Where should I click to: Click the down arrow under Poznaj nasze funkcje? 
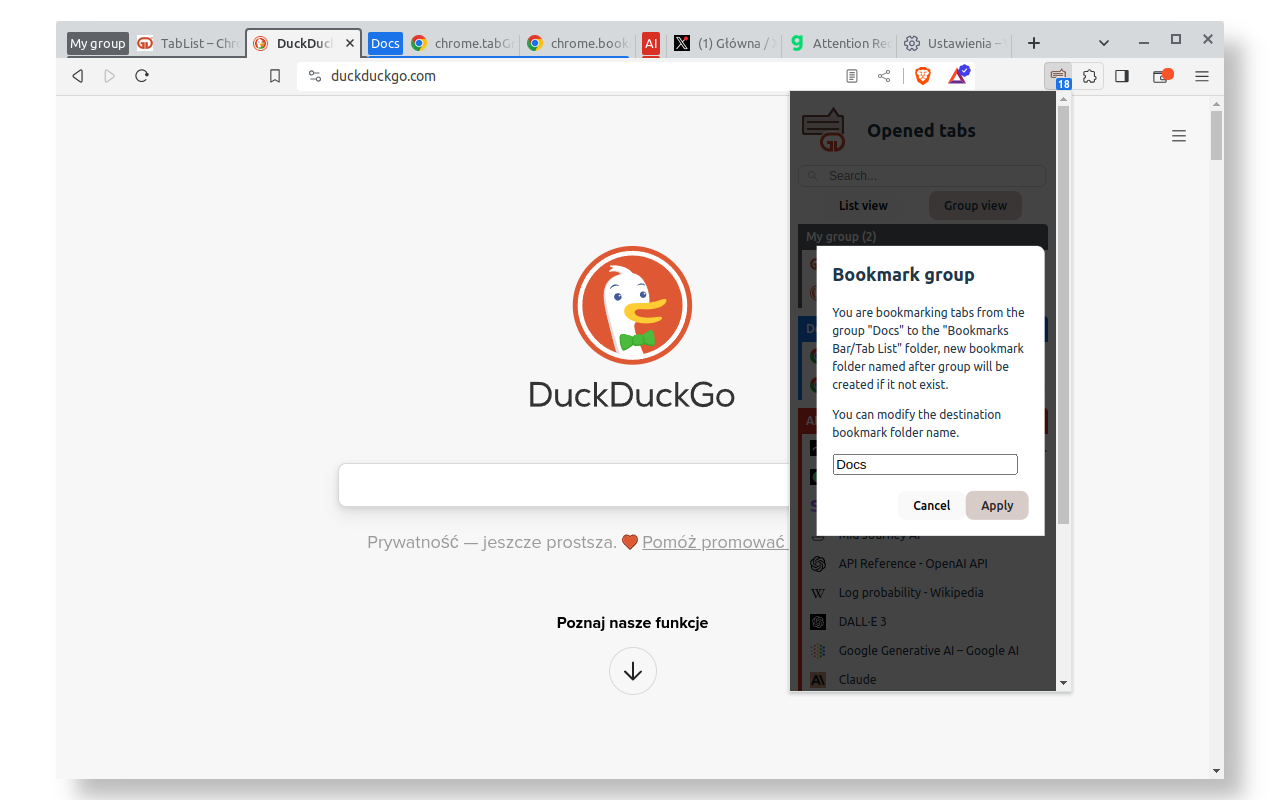point(633,671)
